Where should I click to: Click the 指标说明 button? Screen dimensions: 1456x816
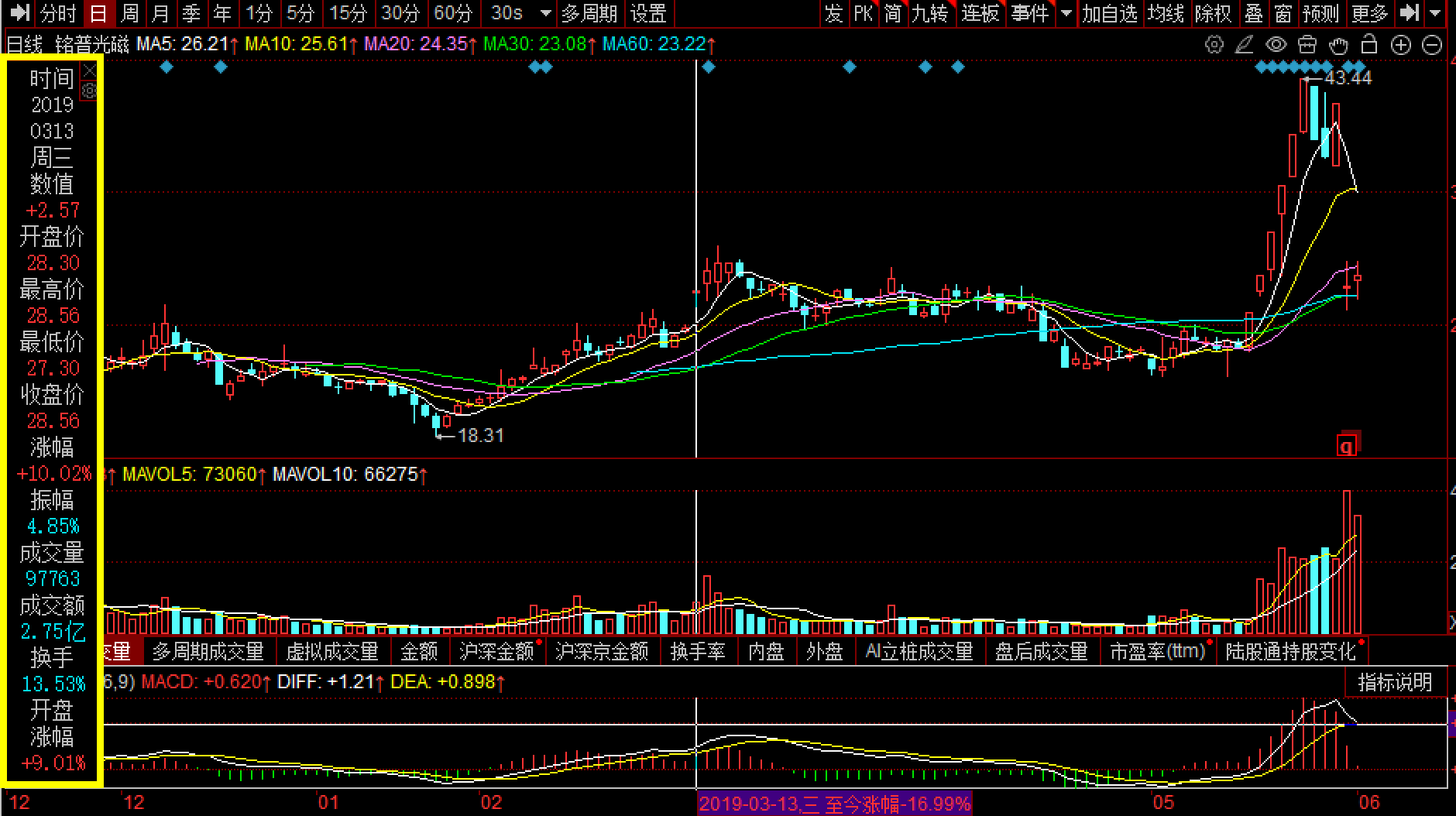[1395, 682]
